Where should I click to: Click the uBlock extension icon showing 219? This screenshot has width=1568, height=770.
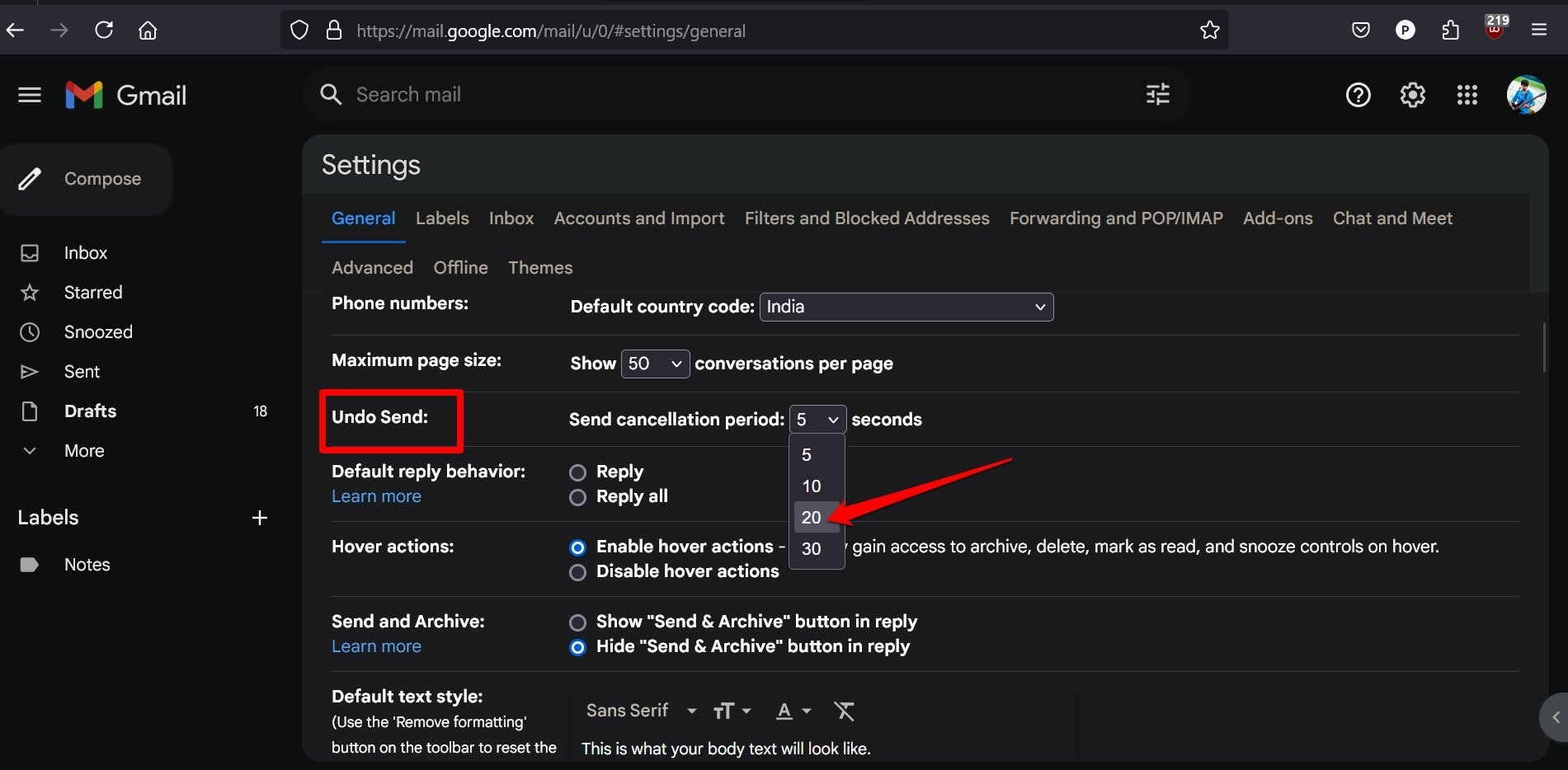(x=1495, y=28)
